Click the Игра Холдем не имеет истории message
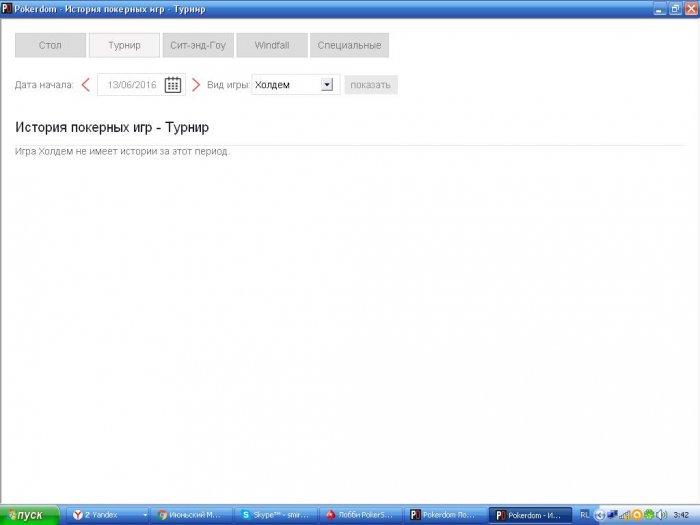Screen dimensions: 700x525 (122, 151)
